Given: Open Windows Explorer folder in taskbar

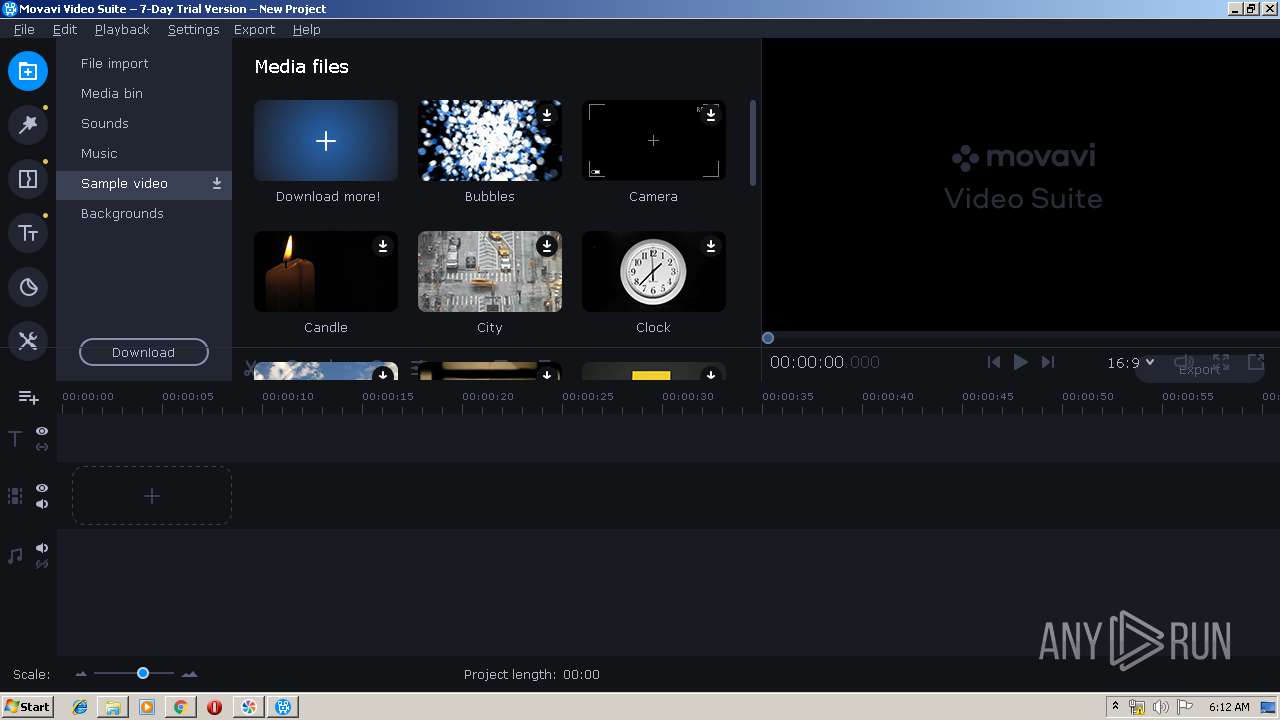Looking at the screenshot, I should tap(113, 707).
